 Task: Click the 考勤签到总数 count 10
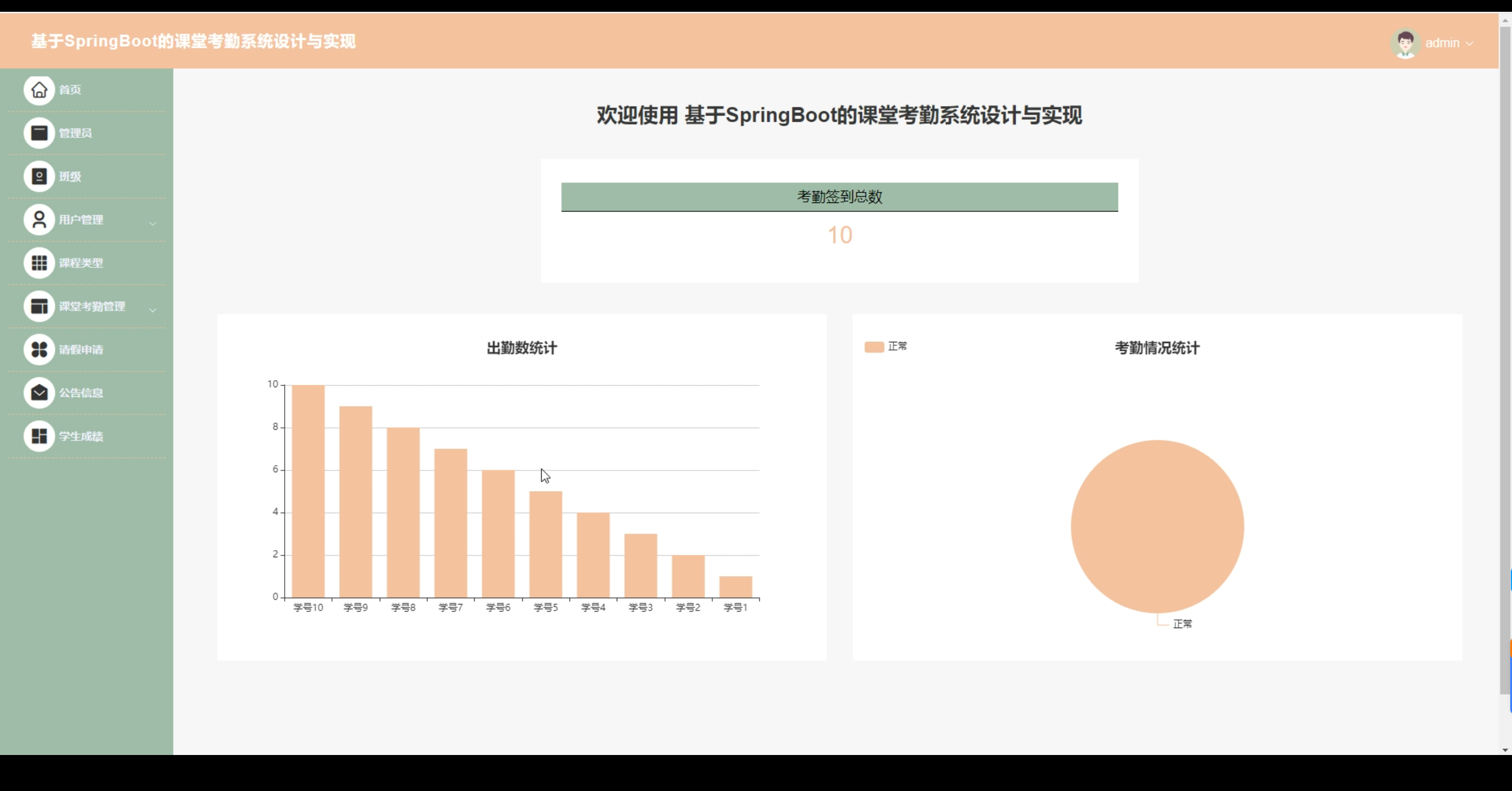(839, 235)
